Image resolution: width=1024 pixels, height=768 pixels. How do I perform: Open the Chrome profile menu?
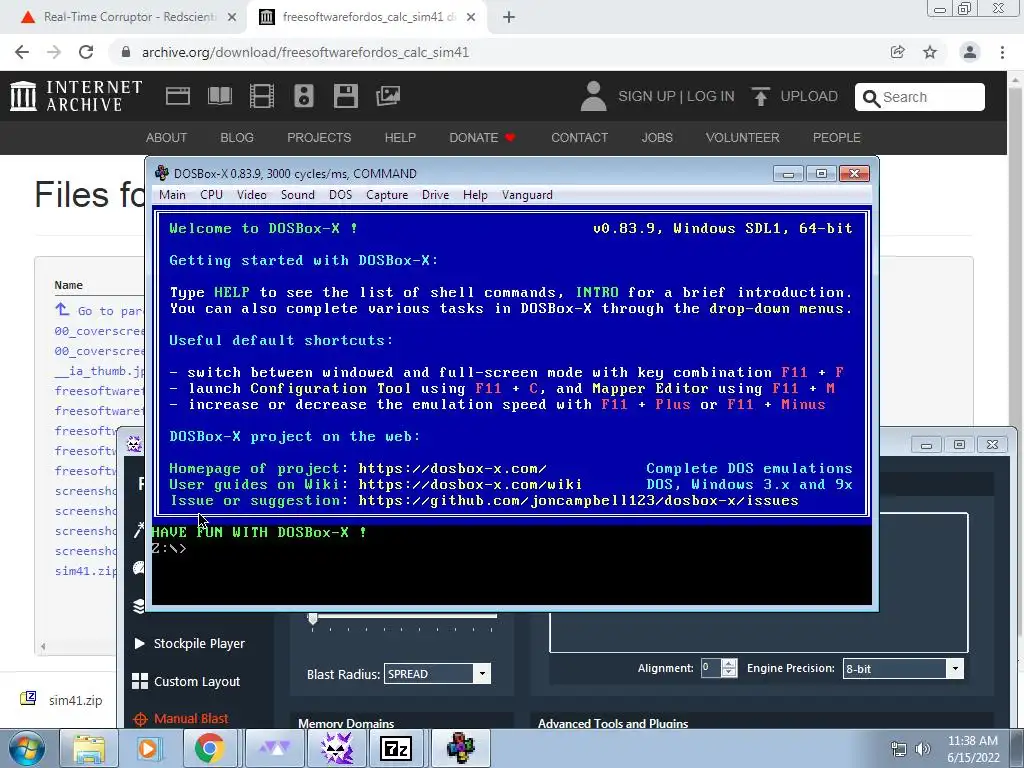click(x=970, y=52)
